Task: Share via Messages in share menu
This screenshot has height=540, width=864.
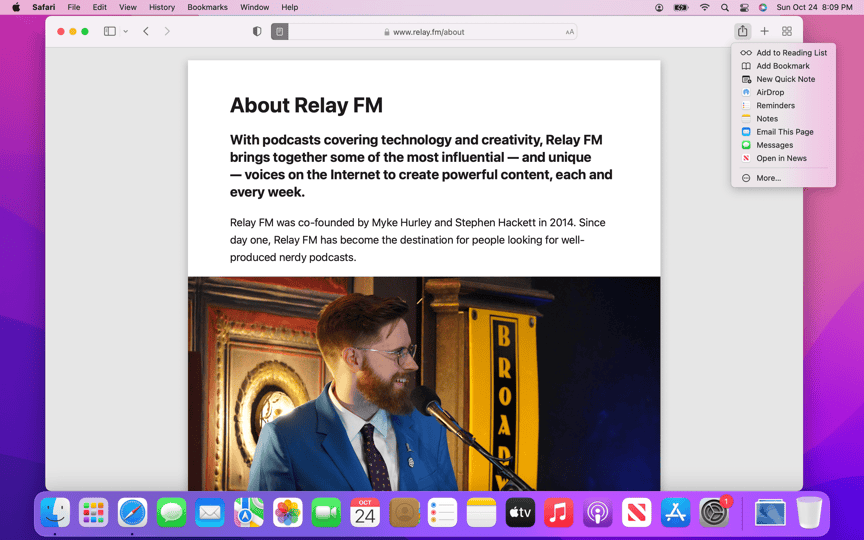Action: (784, 145)
